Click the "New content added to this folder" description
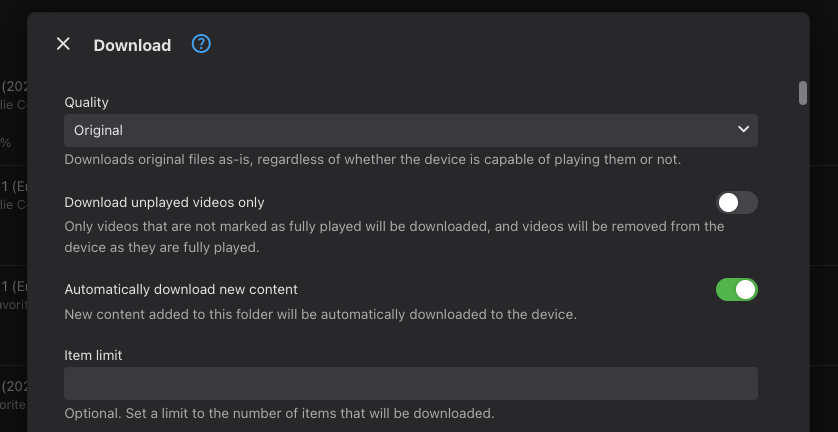838x432 pixels. coord(320,314)
